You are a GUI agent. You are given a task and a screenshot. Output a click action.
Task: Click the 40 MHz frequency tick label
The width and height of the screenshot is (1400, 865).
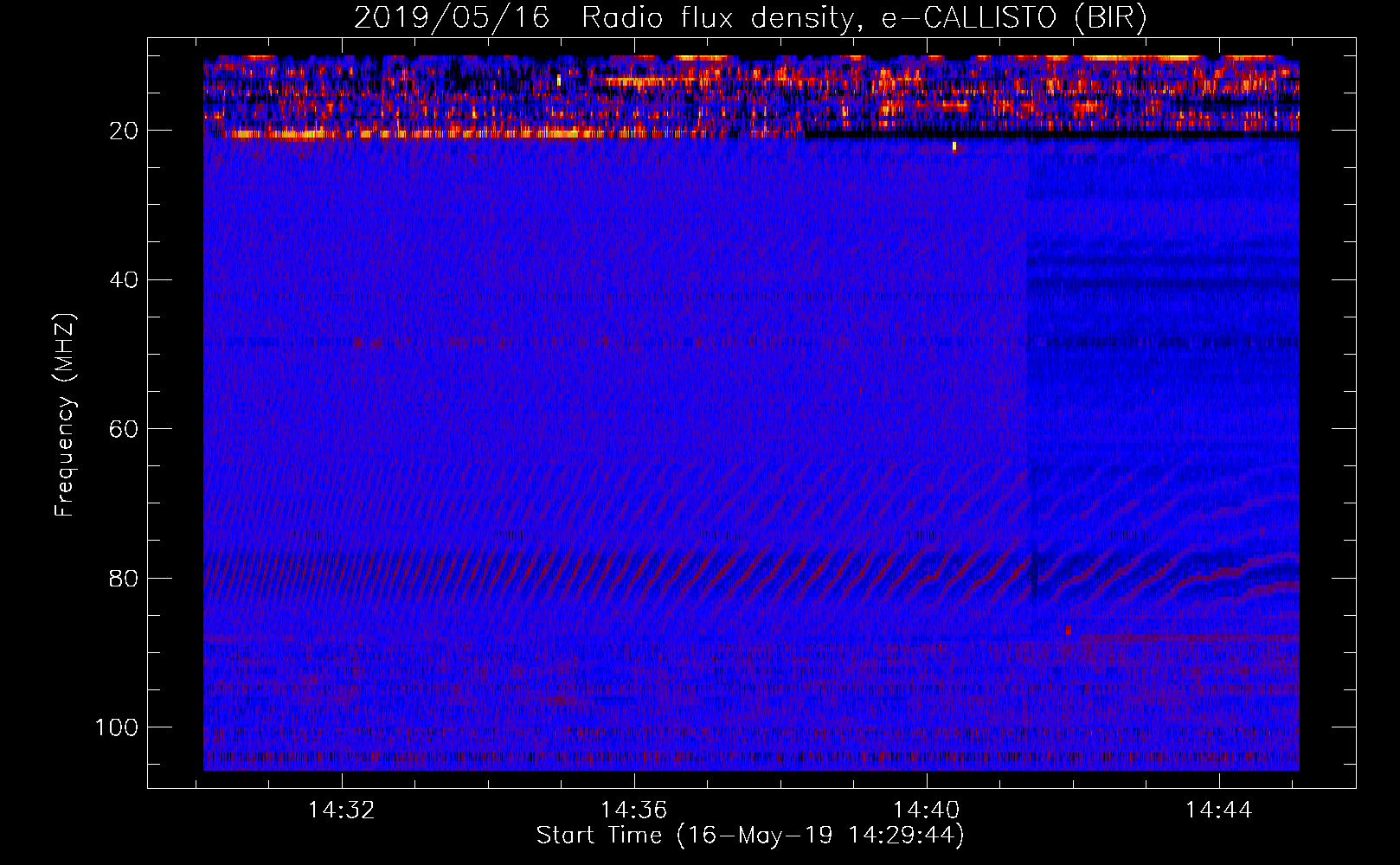click(x=124, y=280)
